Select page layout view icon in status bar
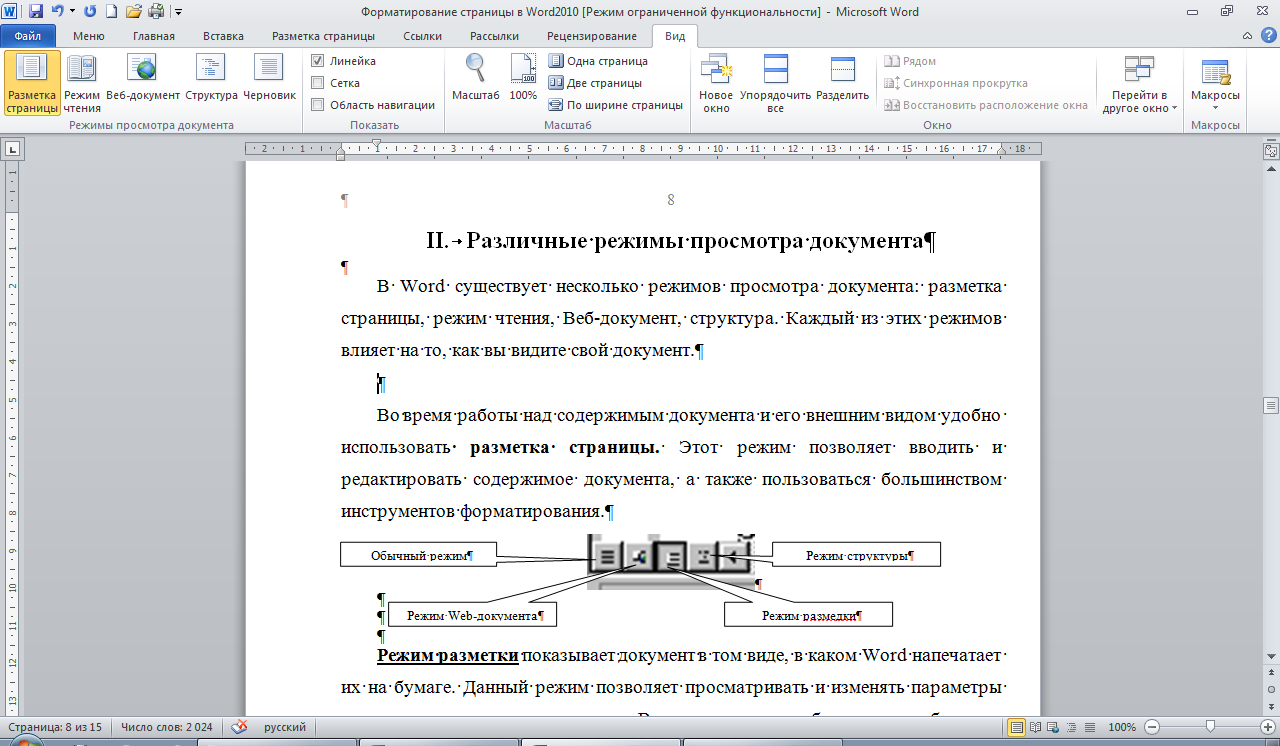The width and height of the screenshot is (1280, 746). 1017,727
